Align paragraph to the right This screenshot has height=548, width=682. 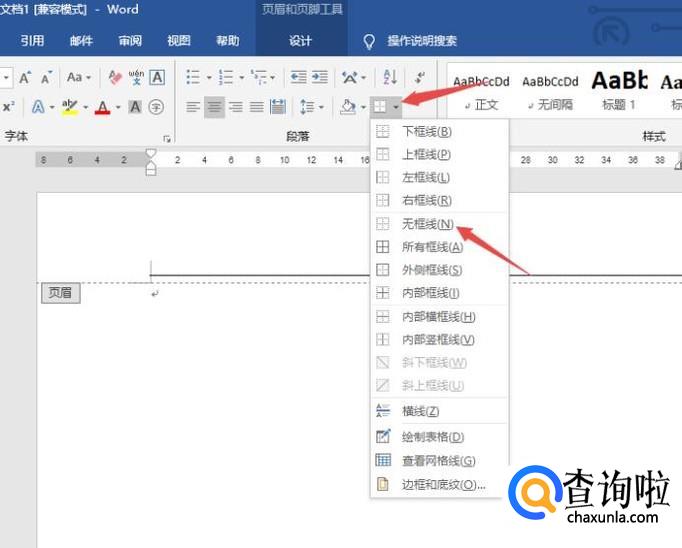236,107
